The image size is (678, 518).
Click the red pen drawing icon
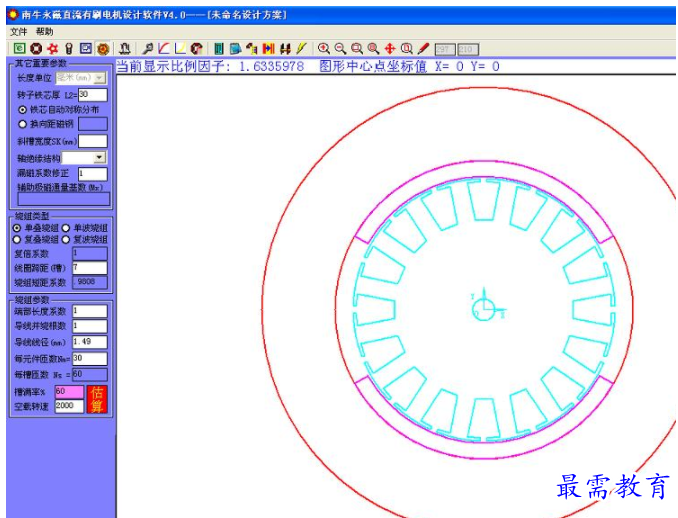423,48
